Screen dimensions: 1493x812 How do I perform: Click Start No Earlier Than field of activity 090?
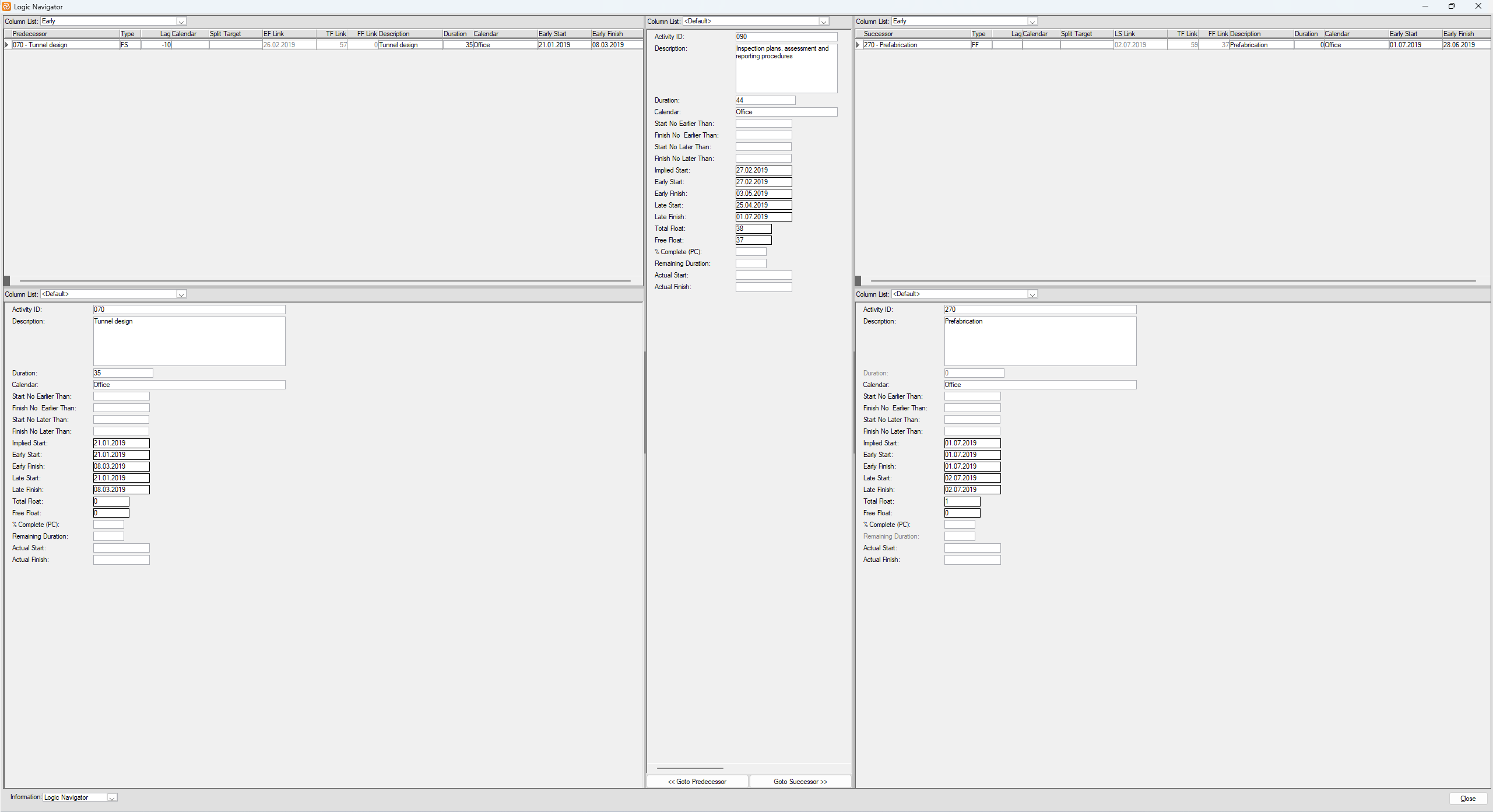(764, 124)
